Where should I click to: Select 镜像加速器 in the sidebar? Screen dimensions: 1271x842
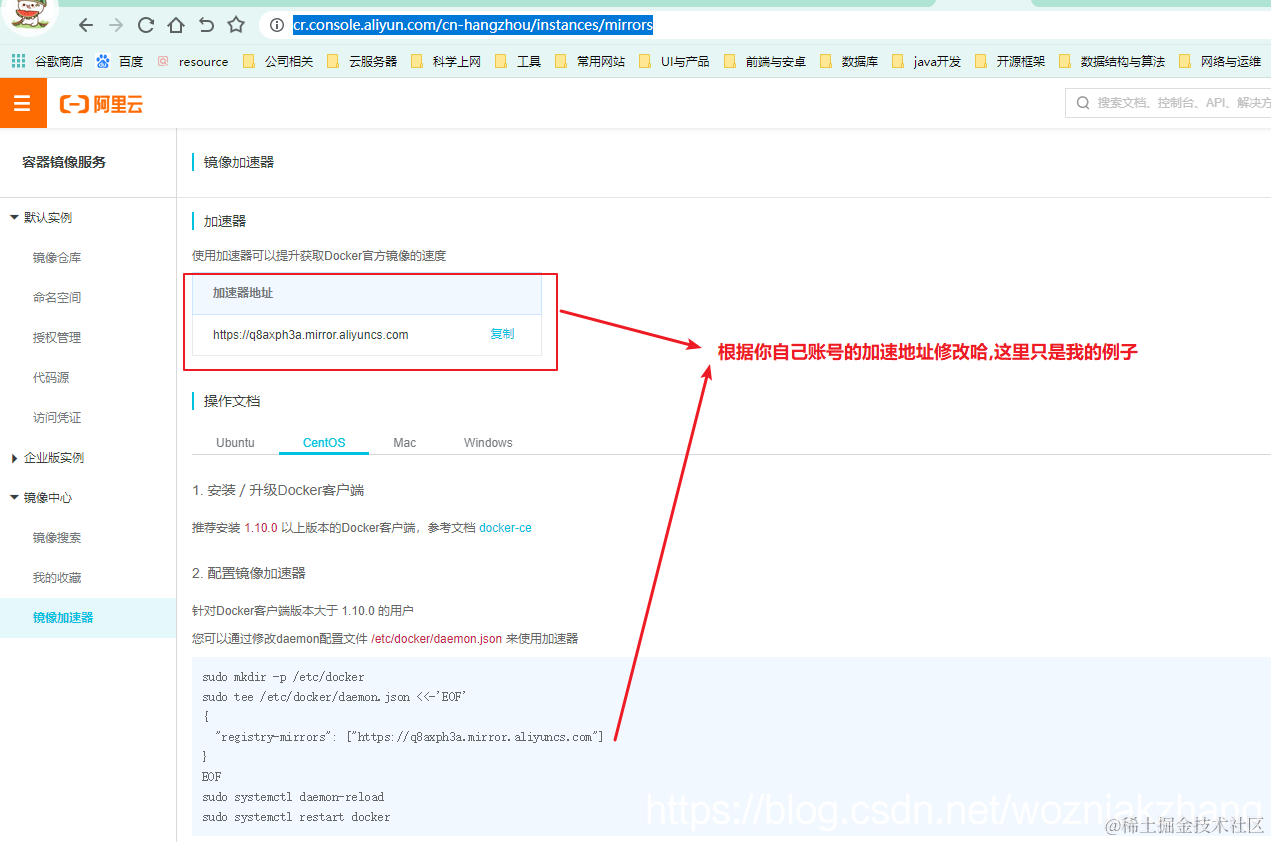(x=88, y=617)
